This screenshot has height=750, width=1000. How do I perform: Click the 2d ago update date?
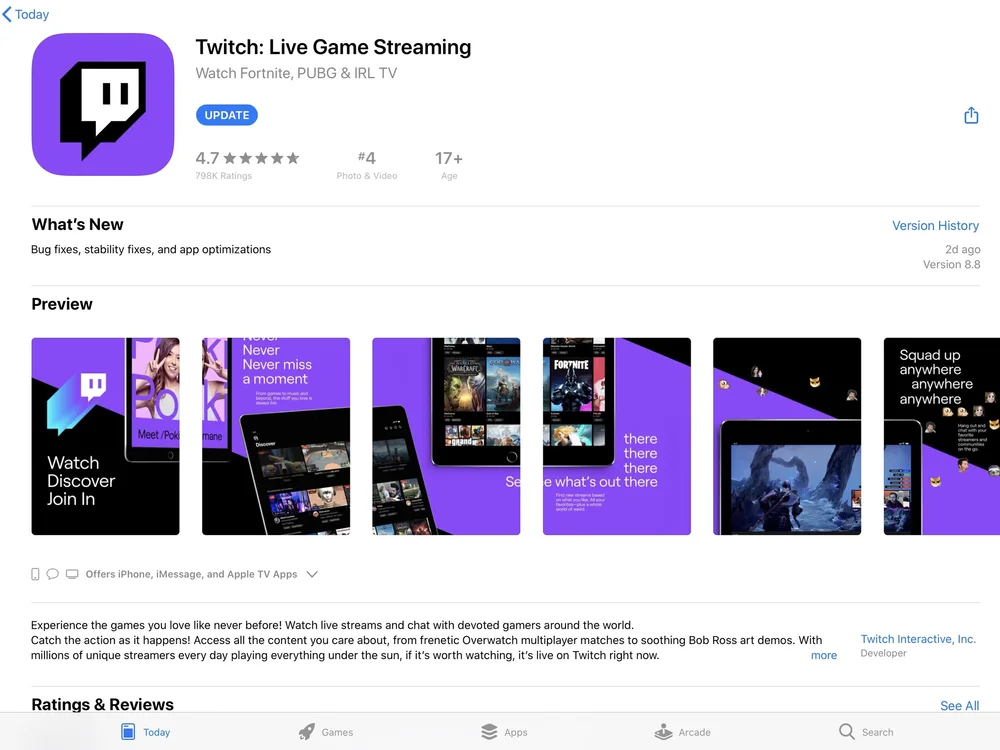click(x=962, y=249)
